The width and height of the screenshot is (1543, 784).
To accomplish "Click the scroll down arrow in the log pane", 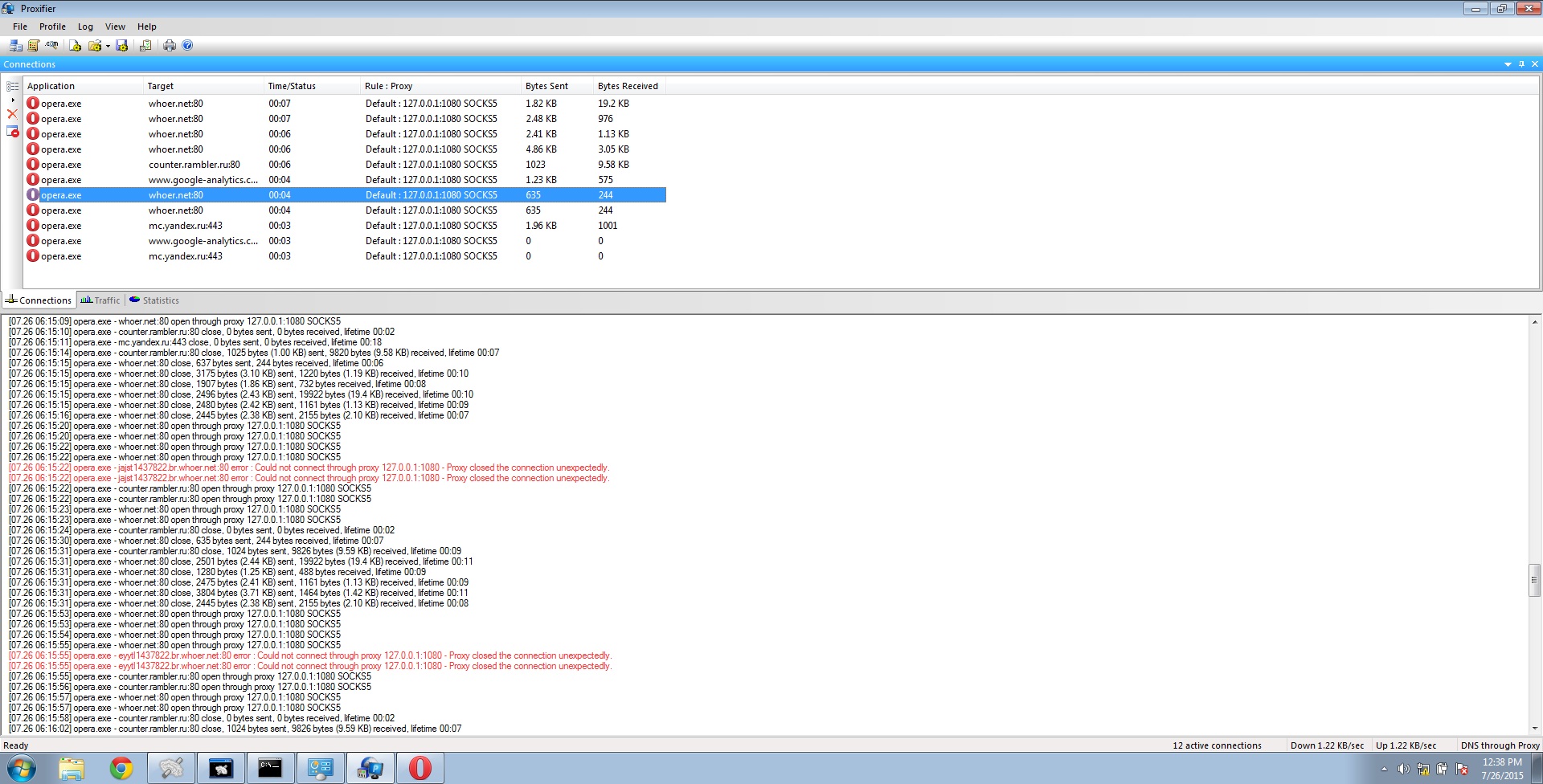I will pyautogui.click(x=1534, y=729).
